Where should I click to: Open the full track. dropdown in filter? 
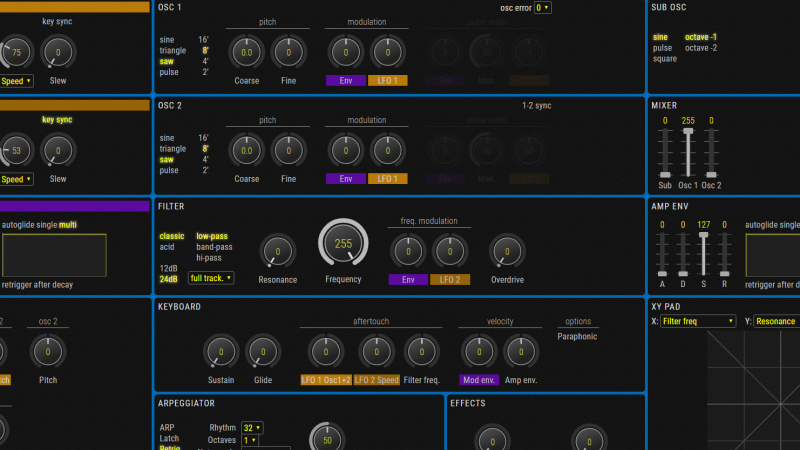pos(211,278)
